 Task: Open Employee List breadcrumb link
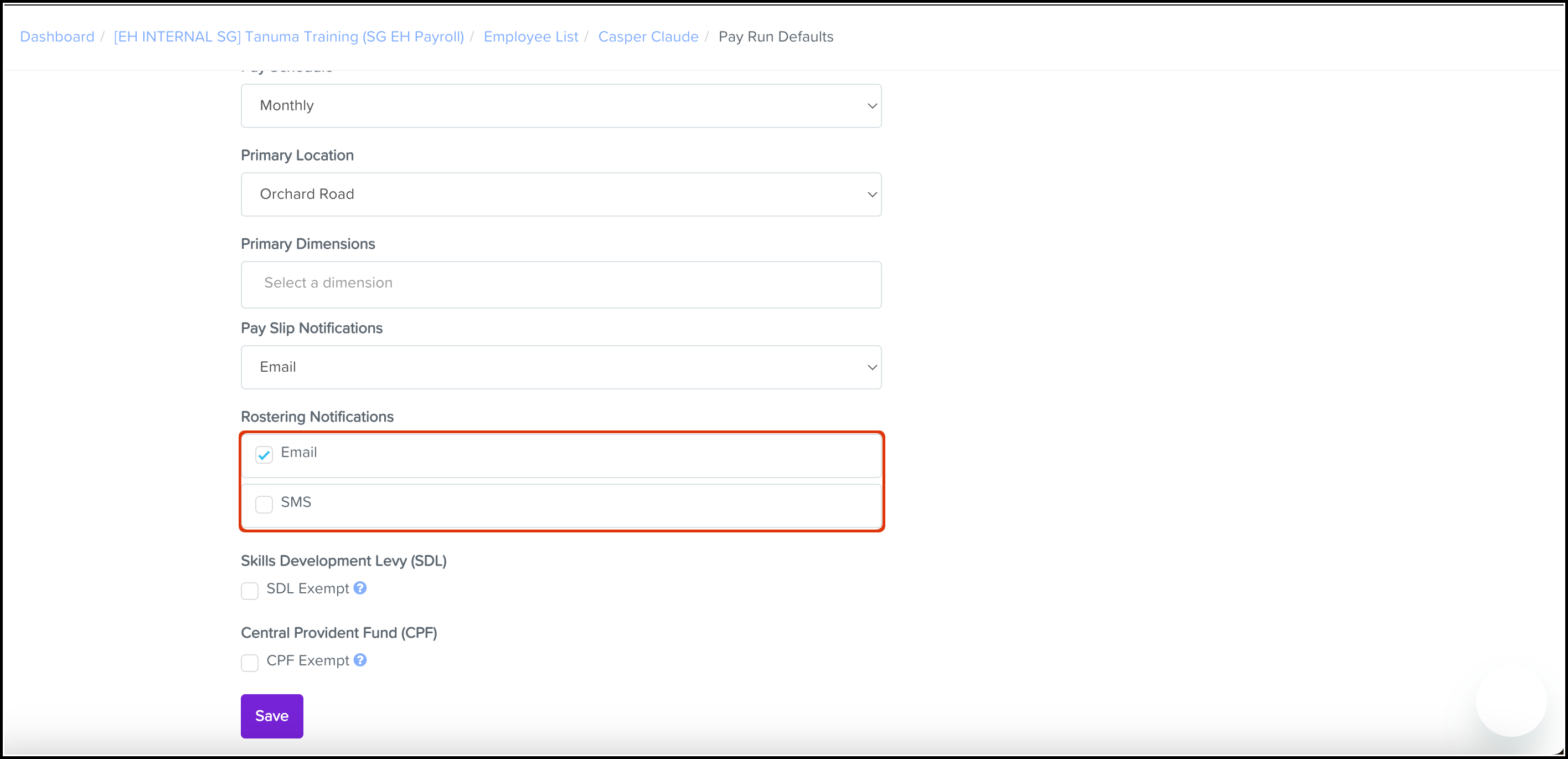coord(530,37)
